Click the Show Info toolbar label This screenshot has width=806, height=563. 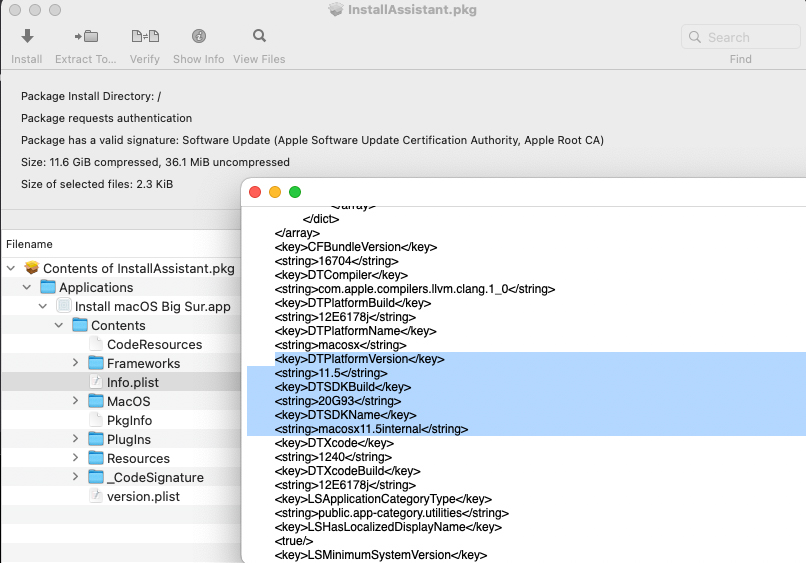pos(199,59)
